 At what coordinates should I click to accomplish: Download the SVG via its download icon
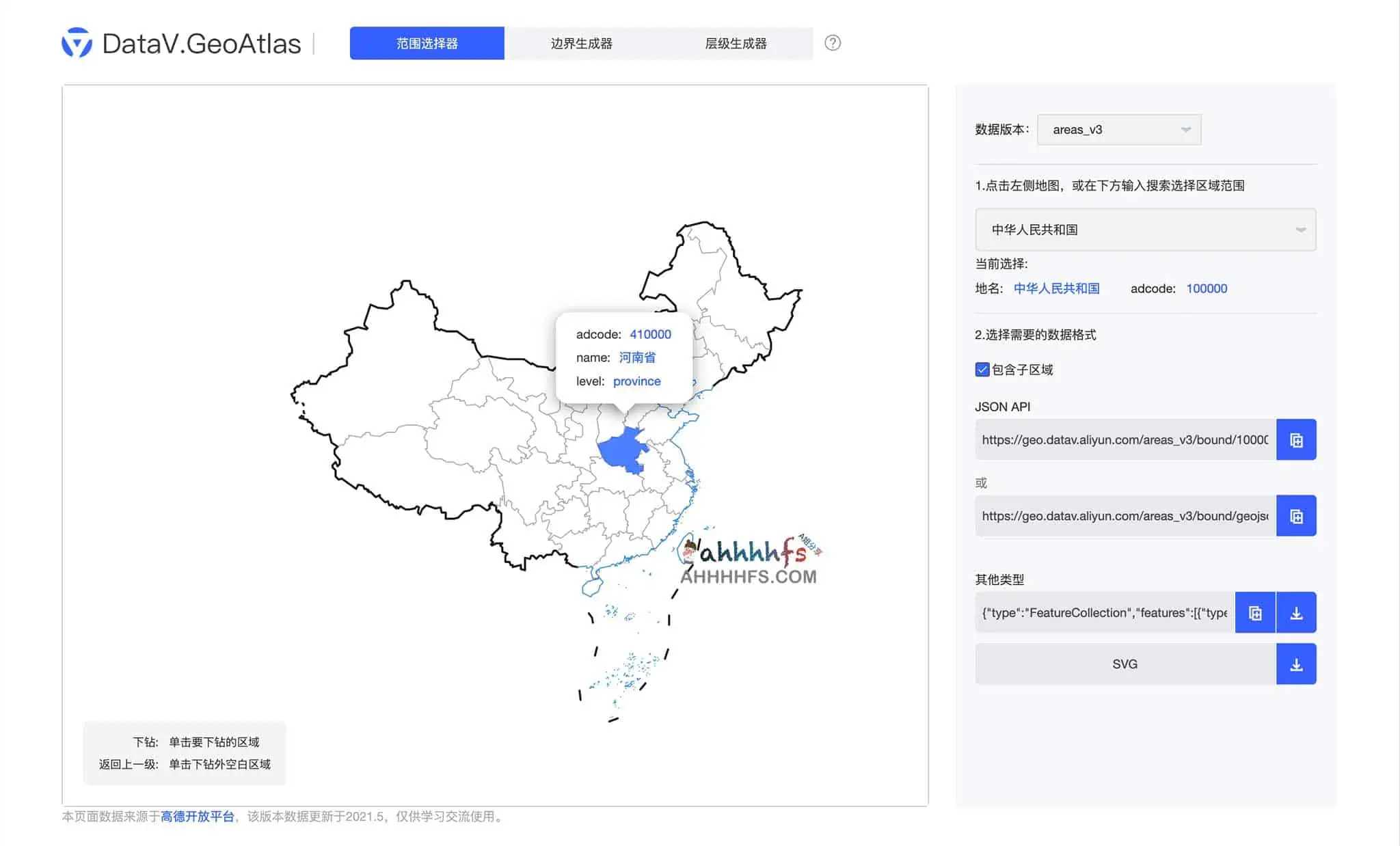1297,664
